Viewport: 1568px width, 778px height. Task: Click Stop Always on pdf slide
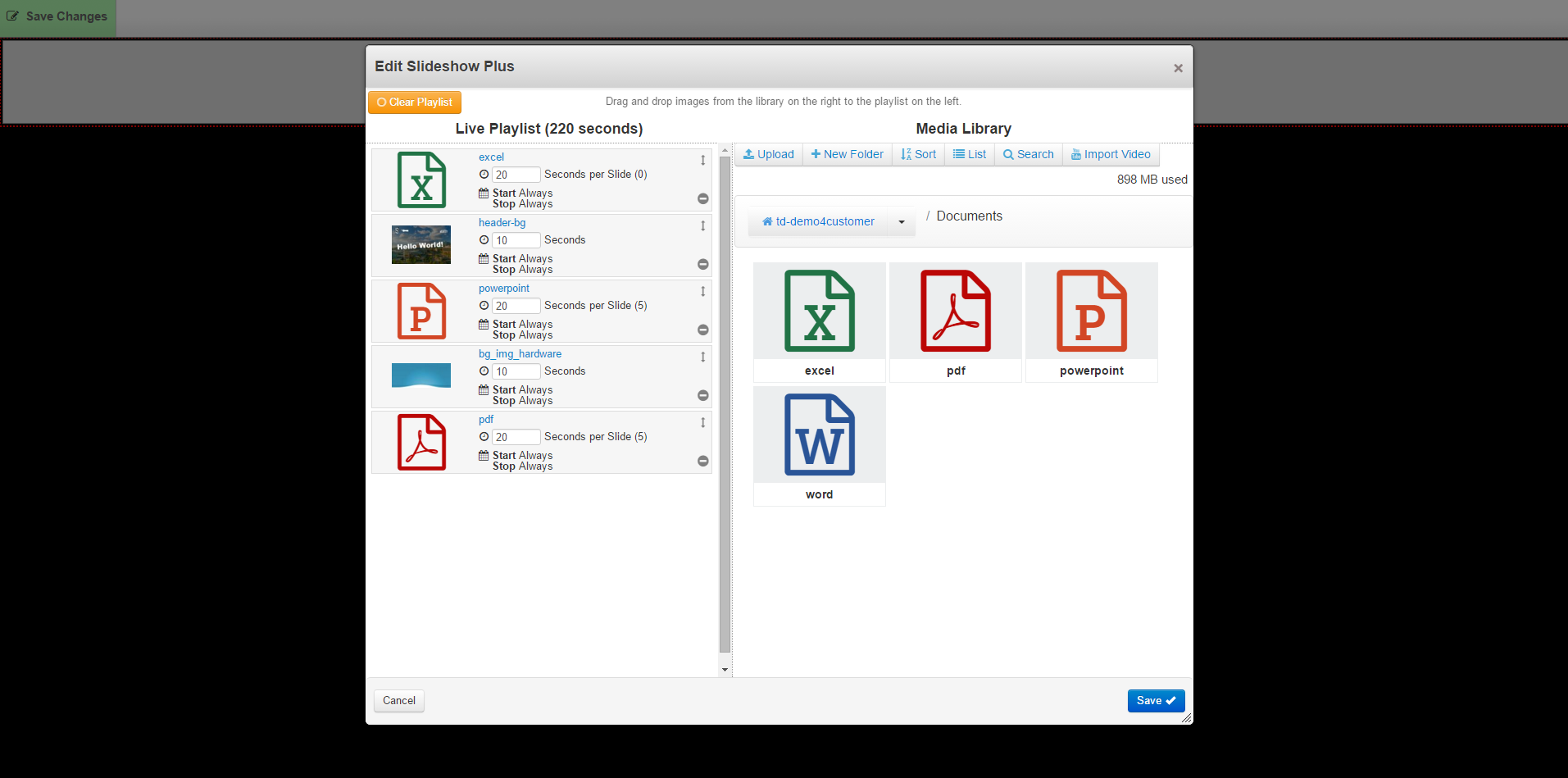522,466
